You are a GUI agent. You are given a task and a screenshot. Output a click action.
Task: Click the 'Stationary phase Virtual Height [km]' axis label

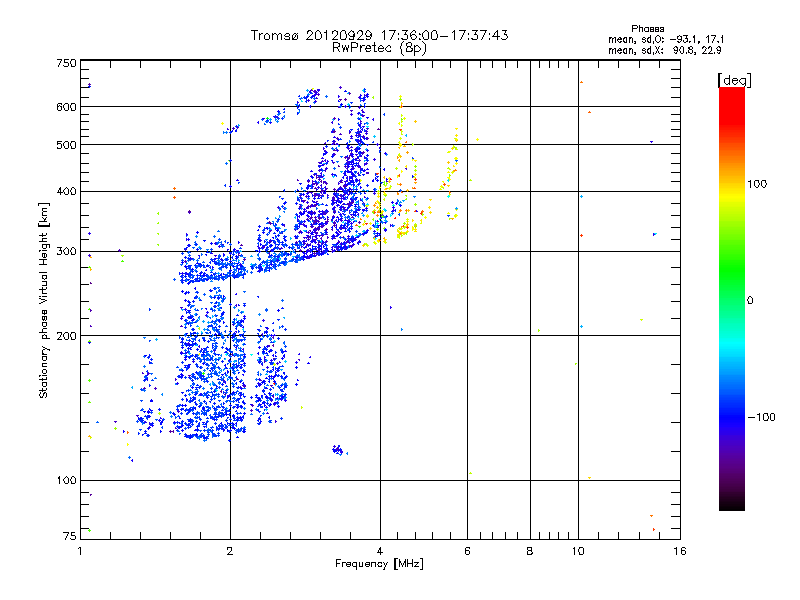[x=43, y=301]
